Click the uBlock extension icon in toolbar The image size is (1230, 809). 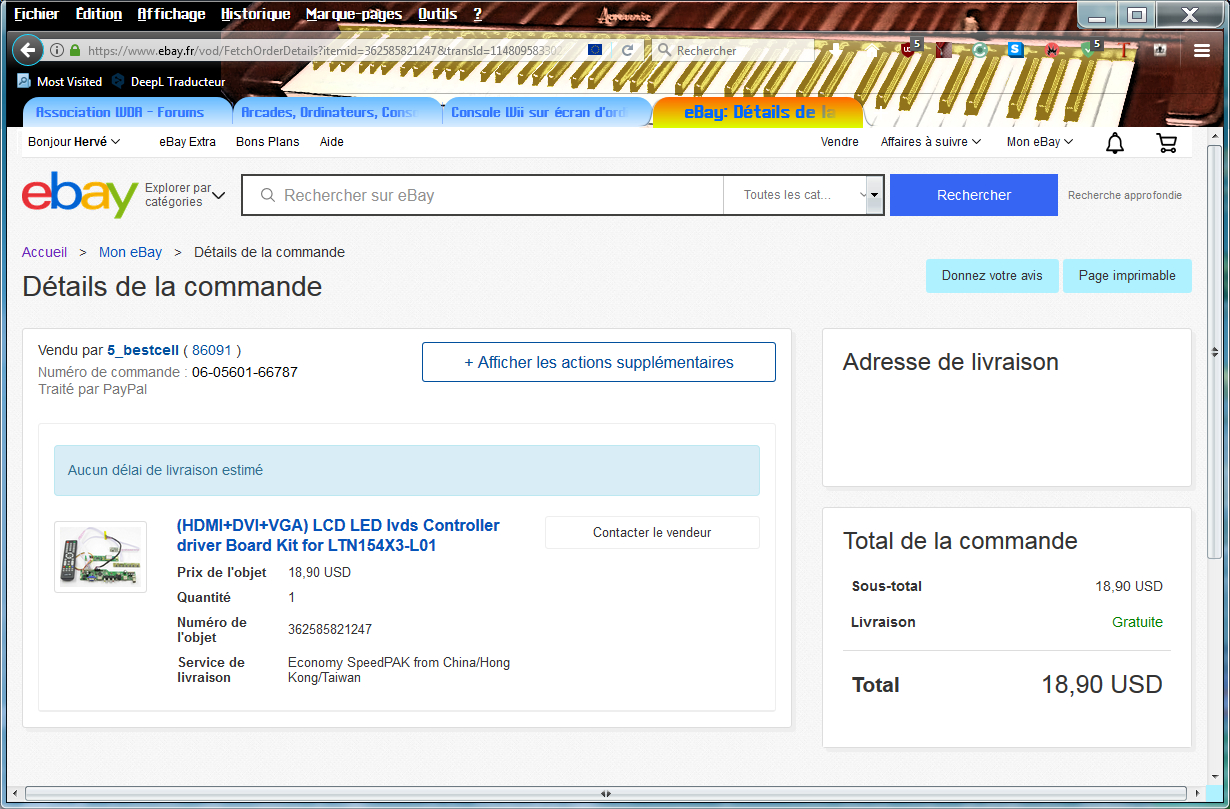point(908,49)
